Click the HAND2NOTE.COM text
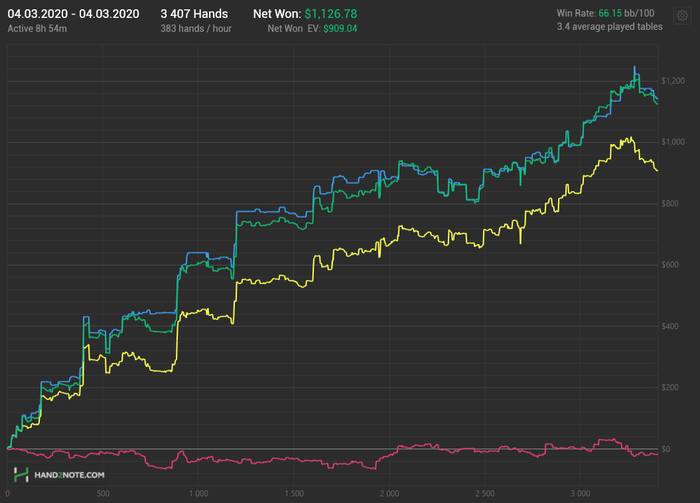The image size is (700, 503). (x=69, y=475)
